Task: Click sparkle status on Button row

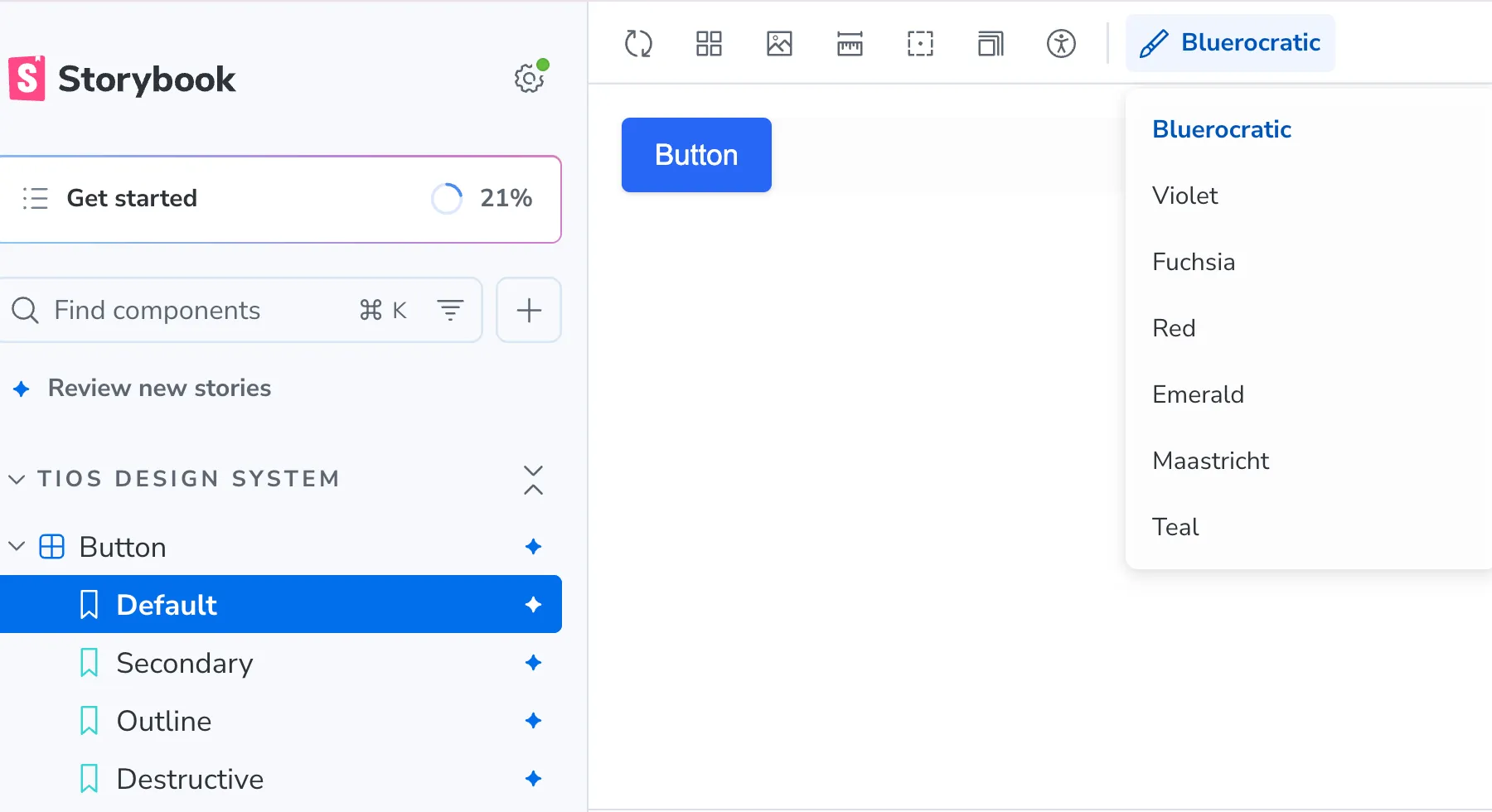Action: tap(533, 547)
